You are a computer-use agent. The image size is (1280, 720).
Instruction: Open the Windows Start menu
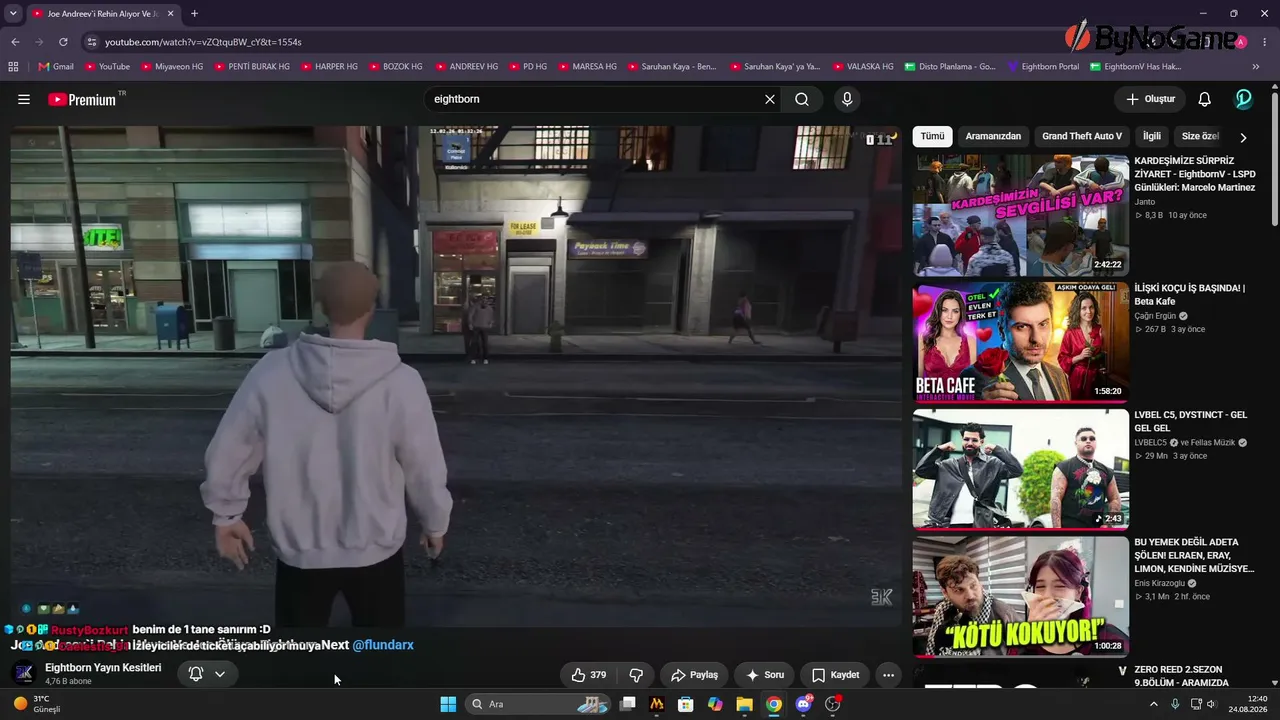(448, 704)
